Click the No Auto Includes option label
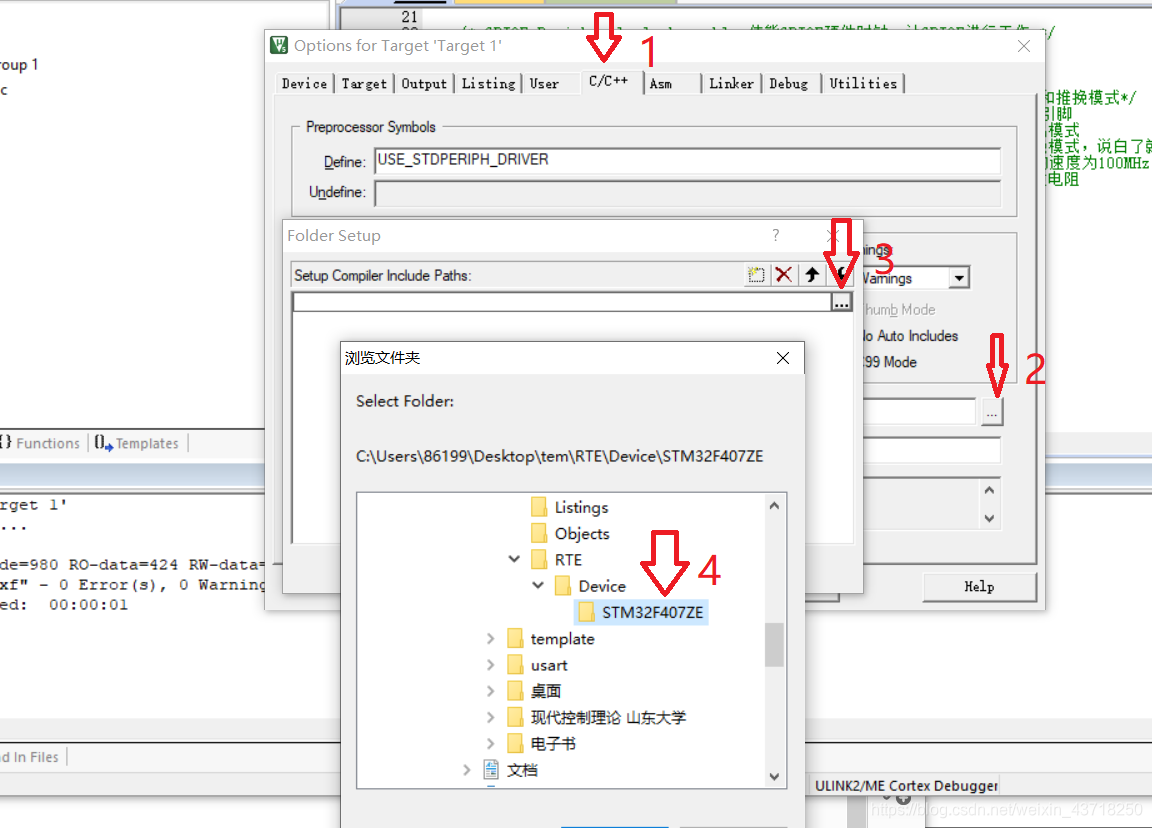This screenshot has width=1152, height=828. 911,336
